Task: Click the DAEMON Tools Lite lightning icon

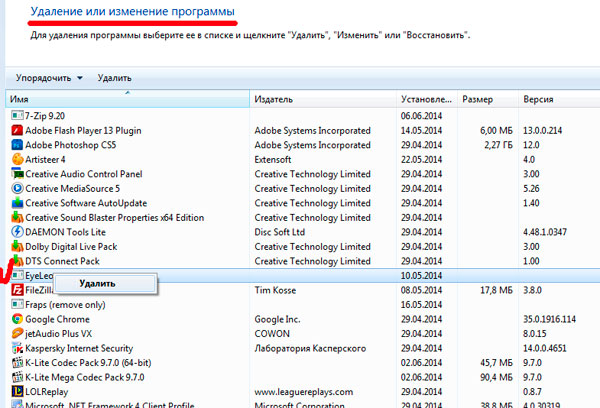Action: 17,232
